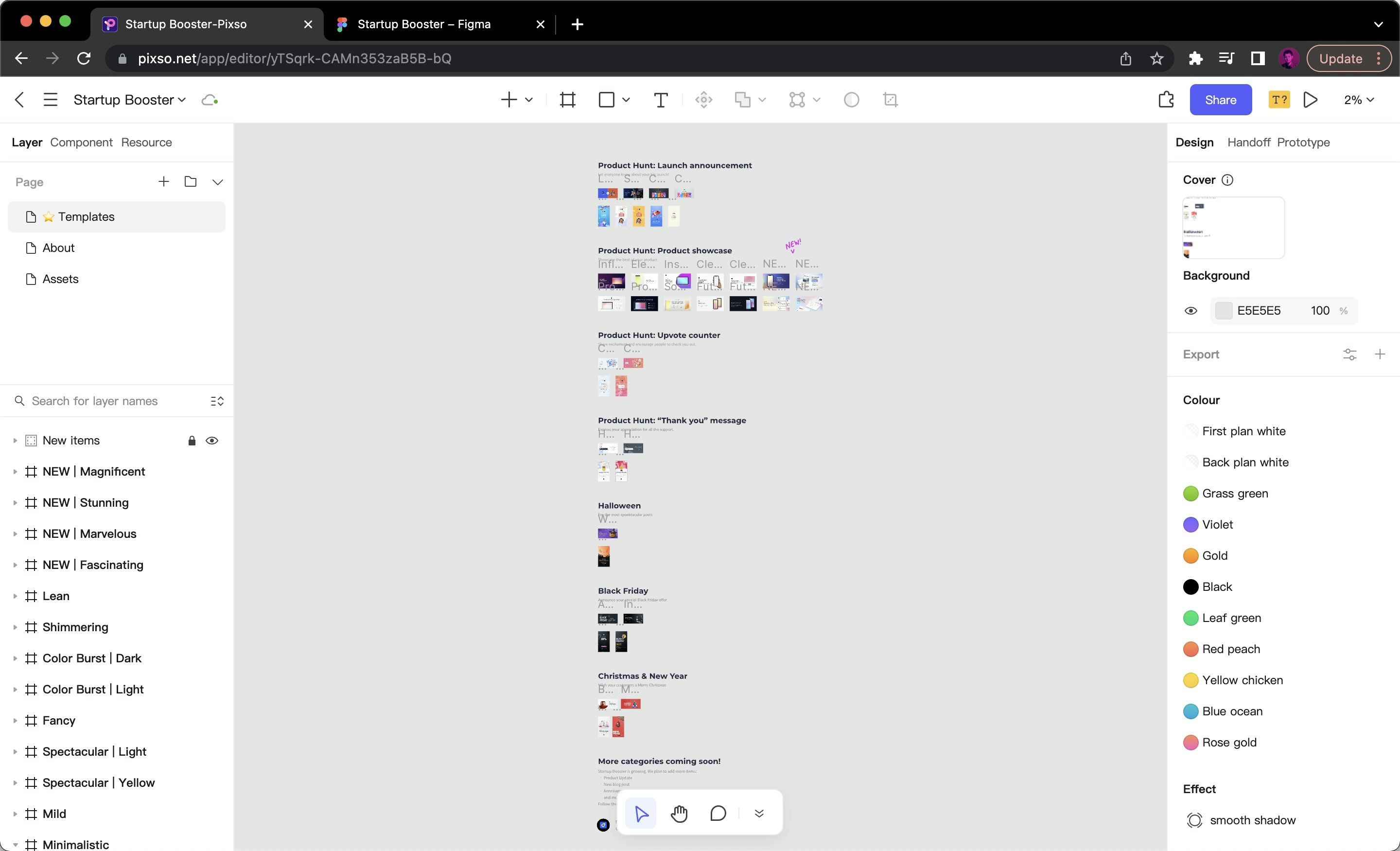Open export settings sliders icon
Image resolution: width=1400 pixels, height=851 pixels.
pyautogui.click(x=1349, y=355)
